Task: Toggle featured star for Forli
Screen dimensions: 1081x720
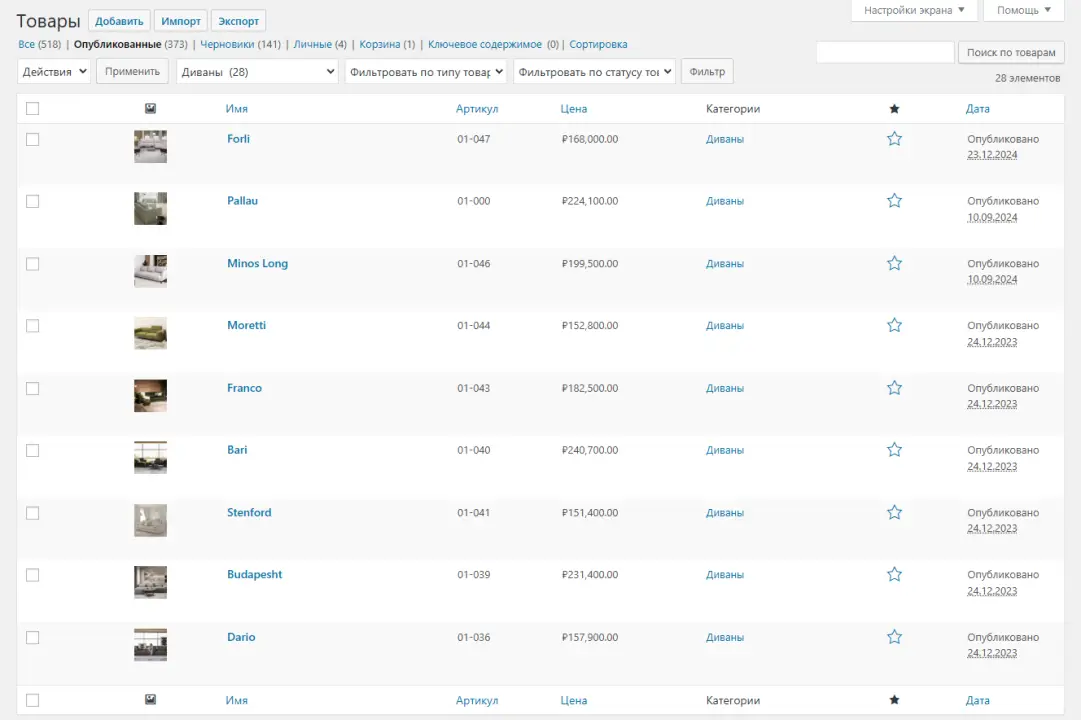Action: pos(894,139)
